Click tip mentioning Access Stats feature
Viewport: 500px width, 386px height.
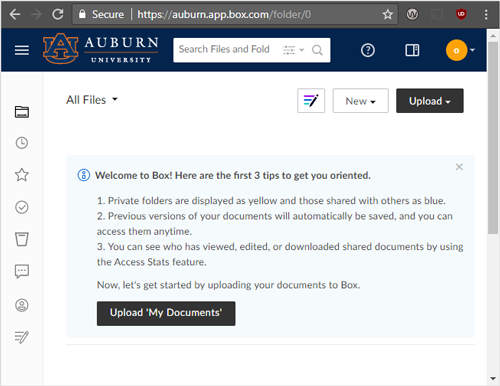[x=280, y=254]
